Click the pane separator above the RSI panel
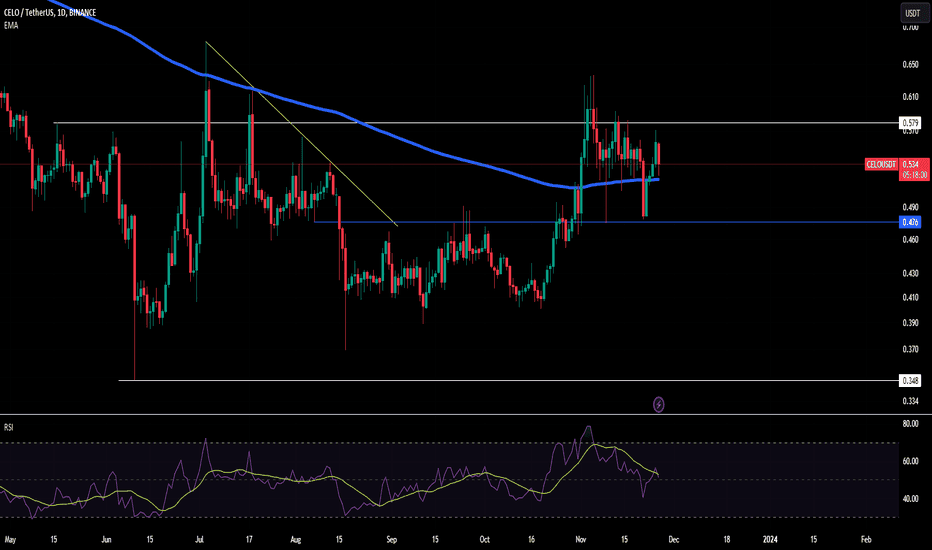 click(x=450, y=414)
